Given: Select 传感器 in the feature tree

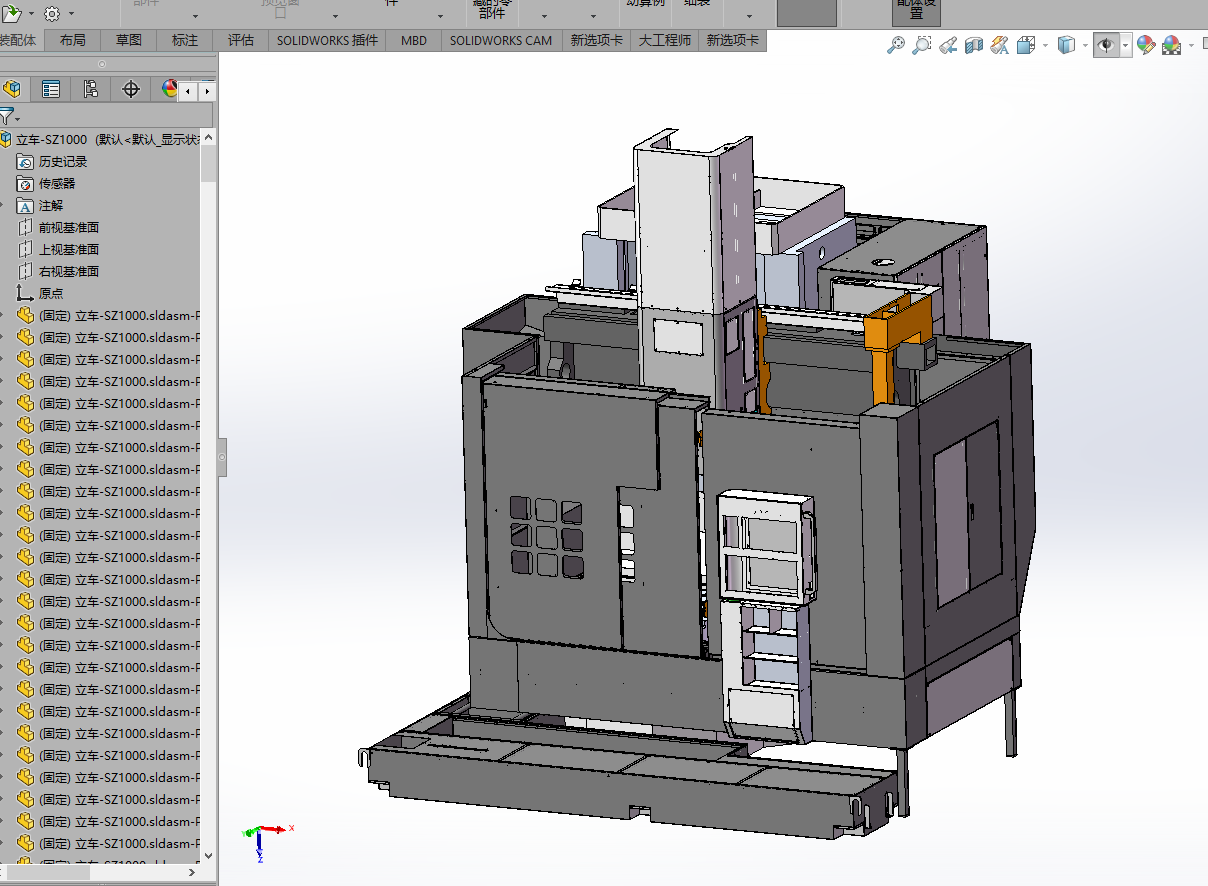Looking at the screenshot, I should point(57,183).
